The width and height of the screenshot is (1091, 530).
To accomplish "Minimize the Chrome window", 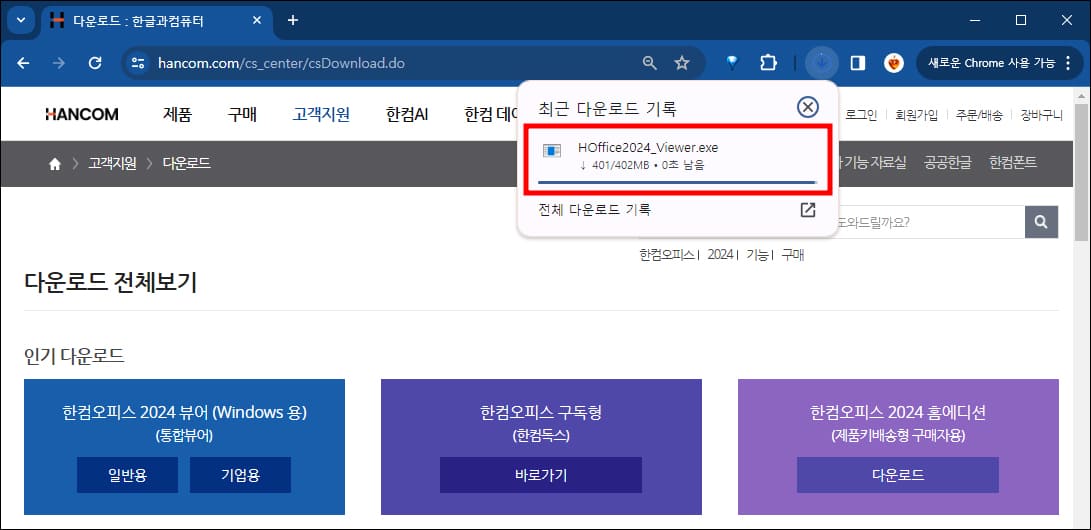I will pos(975,20).
